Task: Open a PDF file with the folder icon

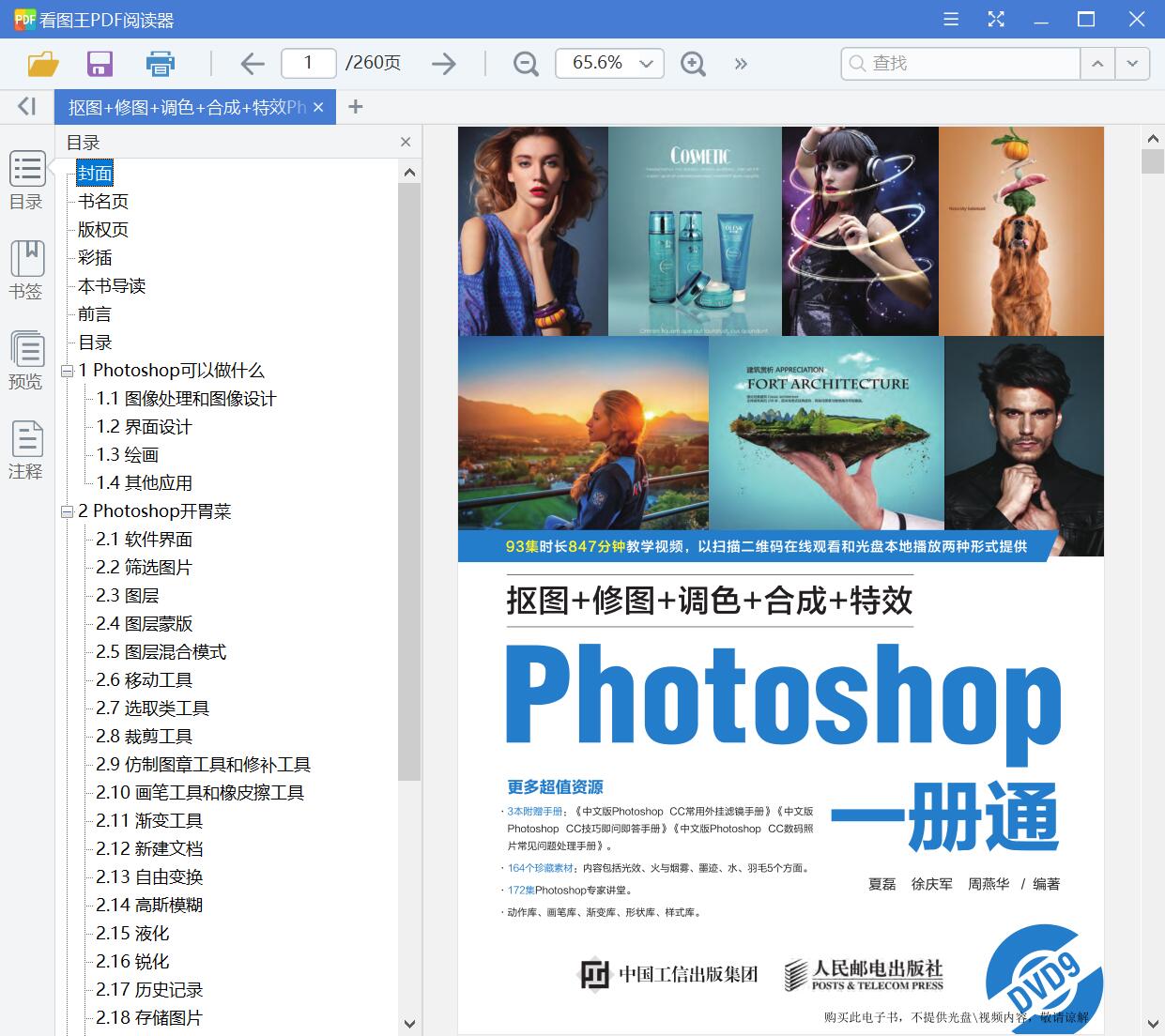Action: (x=43, y=64)
